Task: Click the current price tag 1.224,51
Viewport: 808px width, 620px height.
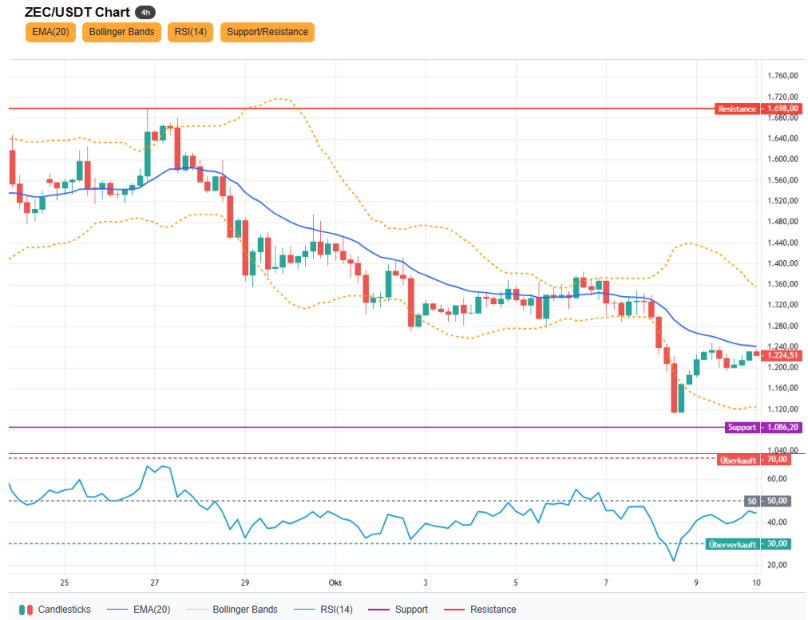Action: click(781, 355)
